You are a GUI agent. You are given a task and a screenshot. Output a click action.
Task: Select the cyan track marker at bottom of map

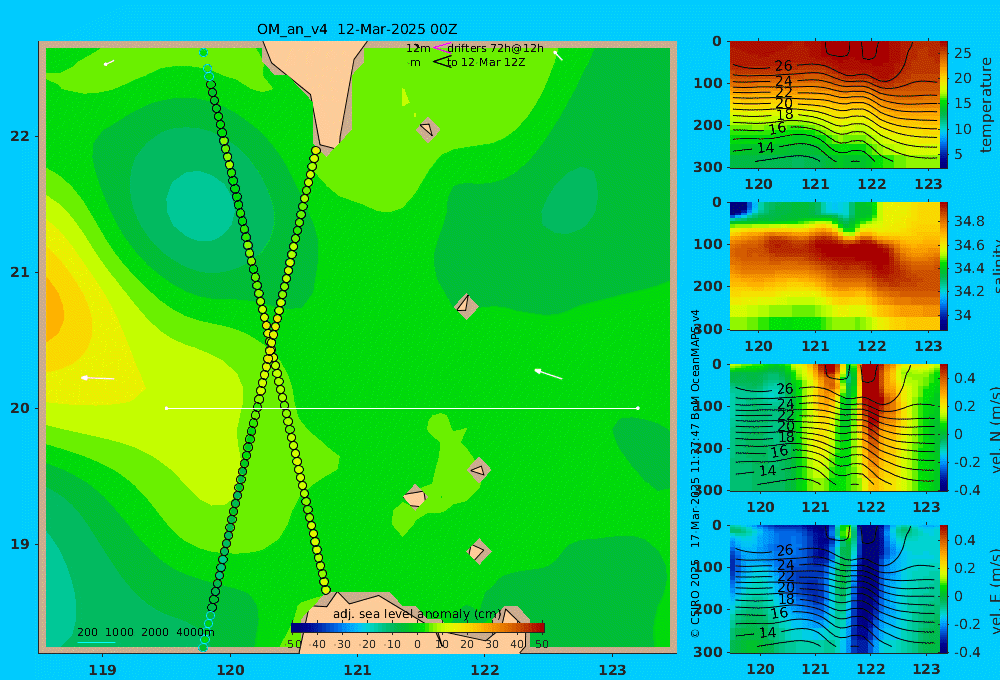pyautogui.click(x=203, y=647)
